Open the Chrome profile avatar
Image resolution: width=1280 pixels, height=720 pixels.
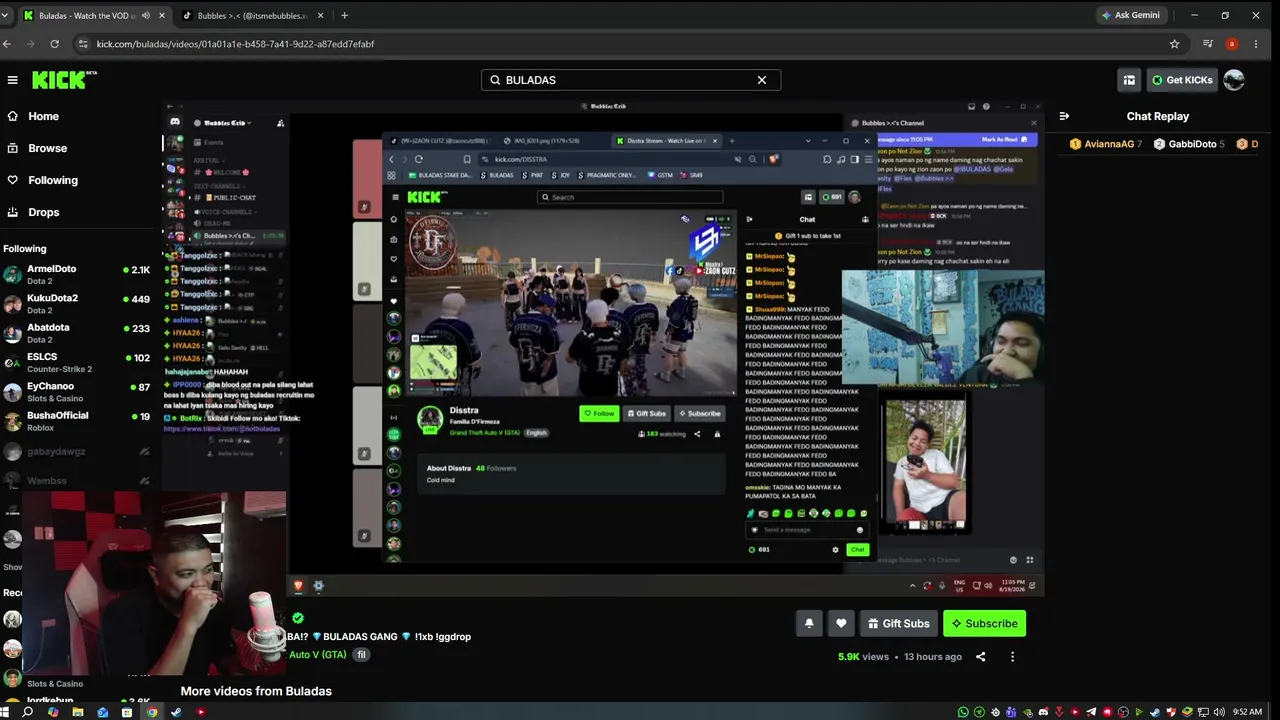tap(1232, 44)
